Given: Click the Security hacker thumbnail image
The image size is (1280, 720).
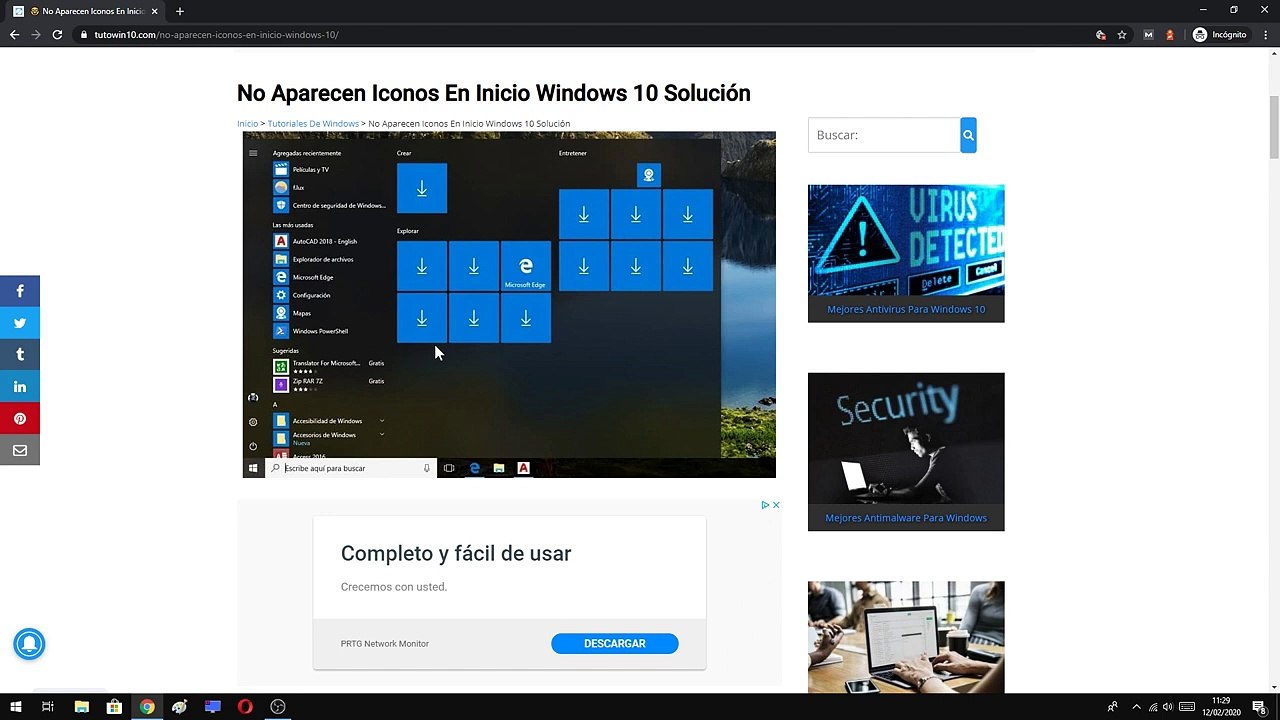Looking at the screenshot, I should point(906,440).
